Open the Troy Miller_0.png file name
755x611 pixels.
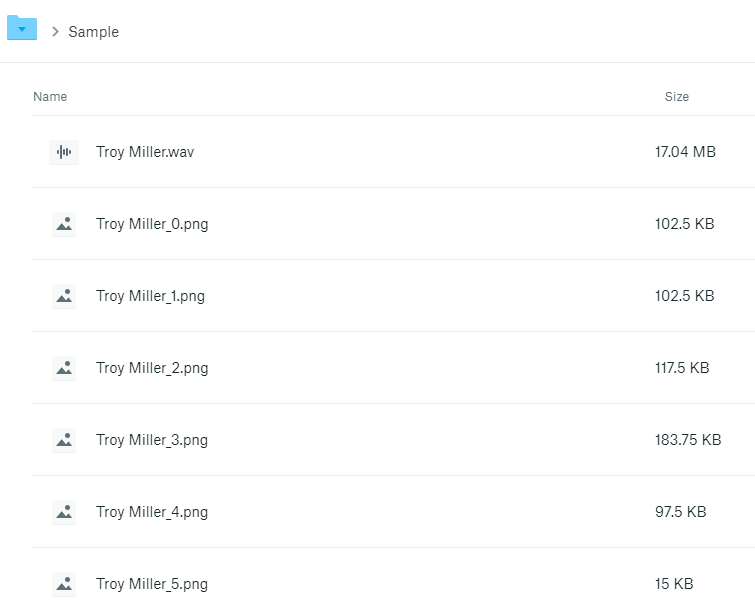coord(152,224)
